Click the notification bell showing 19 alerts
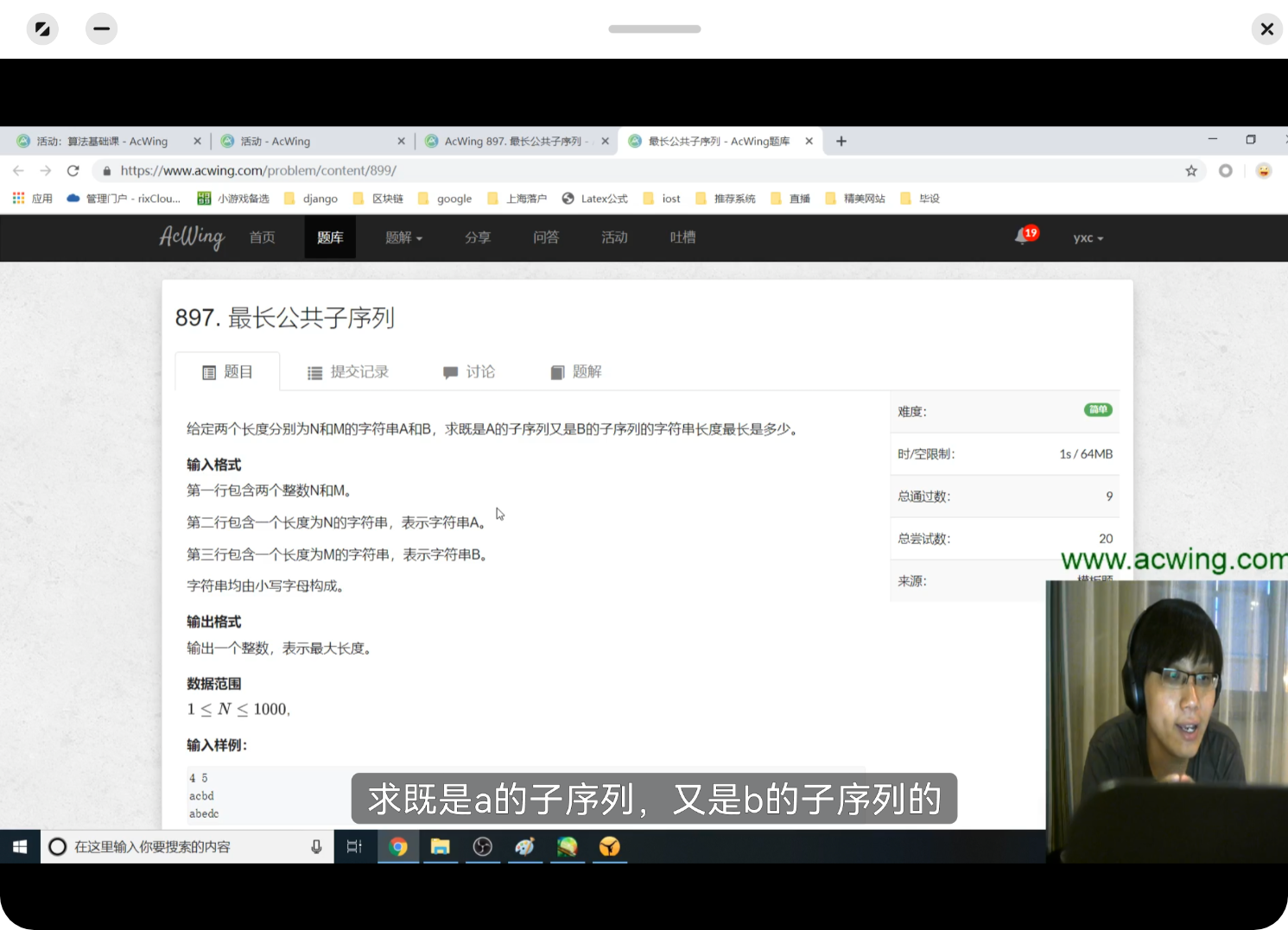Image resolution: width=1288 pixels, height=930 pixels. coord(1023,237)
